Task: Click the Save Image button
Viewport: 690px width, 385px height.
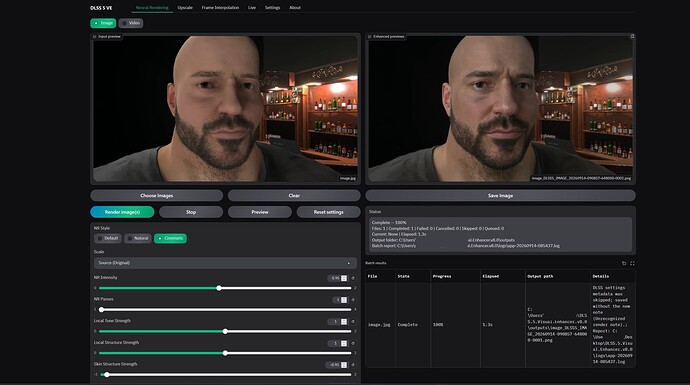Action: [500, 195]
